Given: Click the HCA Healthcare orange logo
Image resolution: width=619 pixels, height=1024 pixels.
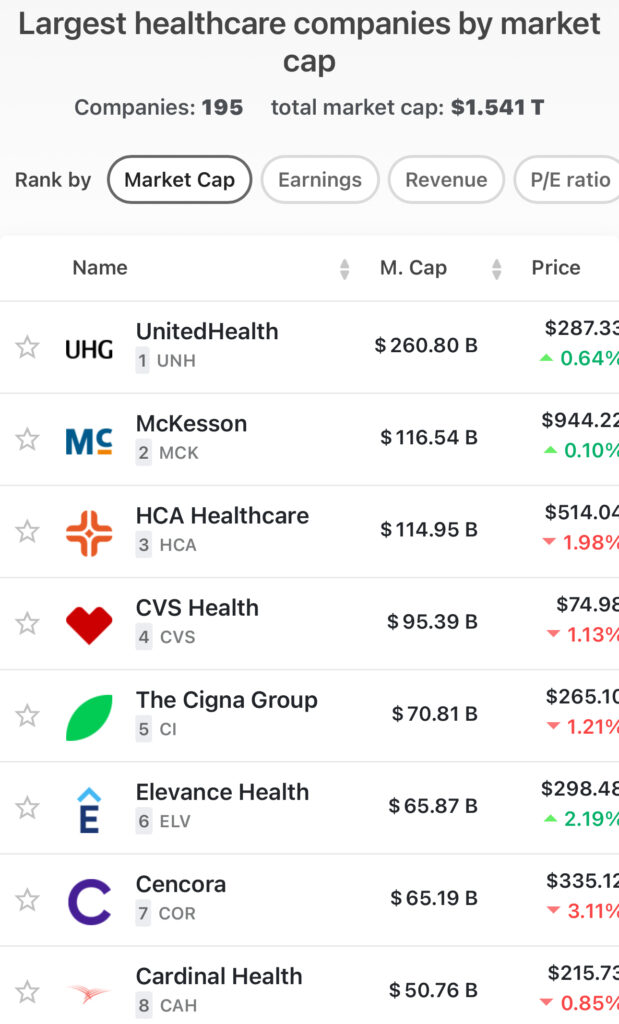Looking at the screenshot, I should tap(89, 532).
